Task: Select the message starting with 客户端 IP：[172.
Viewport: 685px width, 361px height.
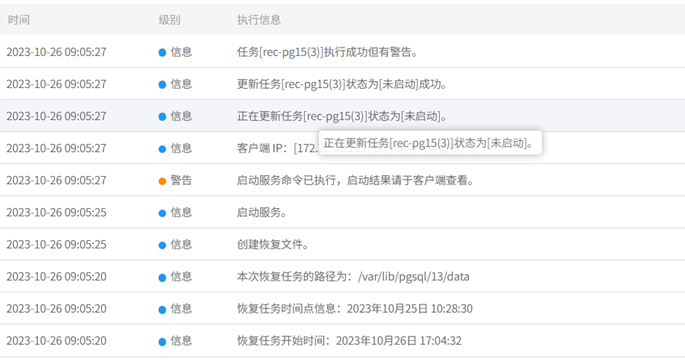Action: point(278,148)
